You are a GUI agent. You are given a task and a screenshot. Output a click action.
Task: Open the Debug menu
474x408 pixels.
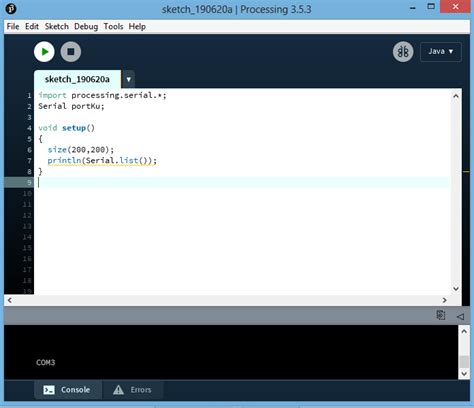tap(86, 26)
